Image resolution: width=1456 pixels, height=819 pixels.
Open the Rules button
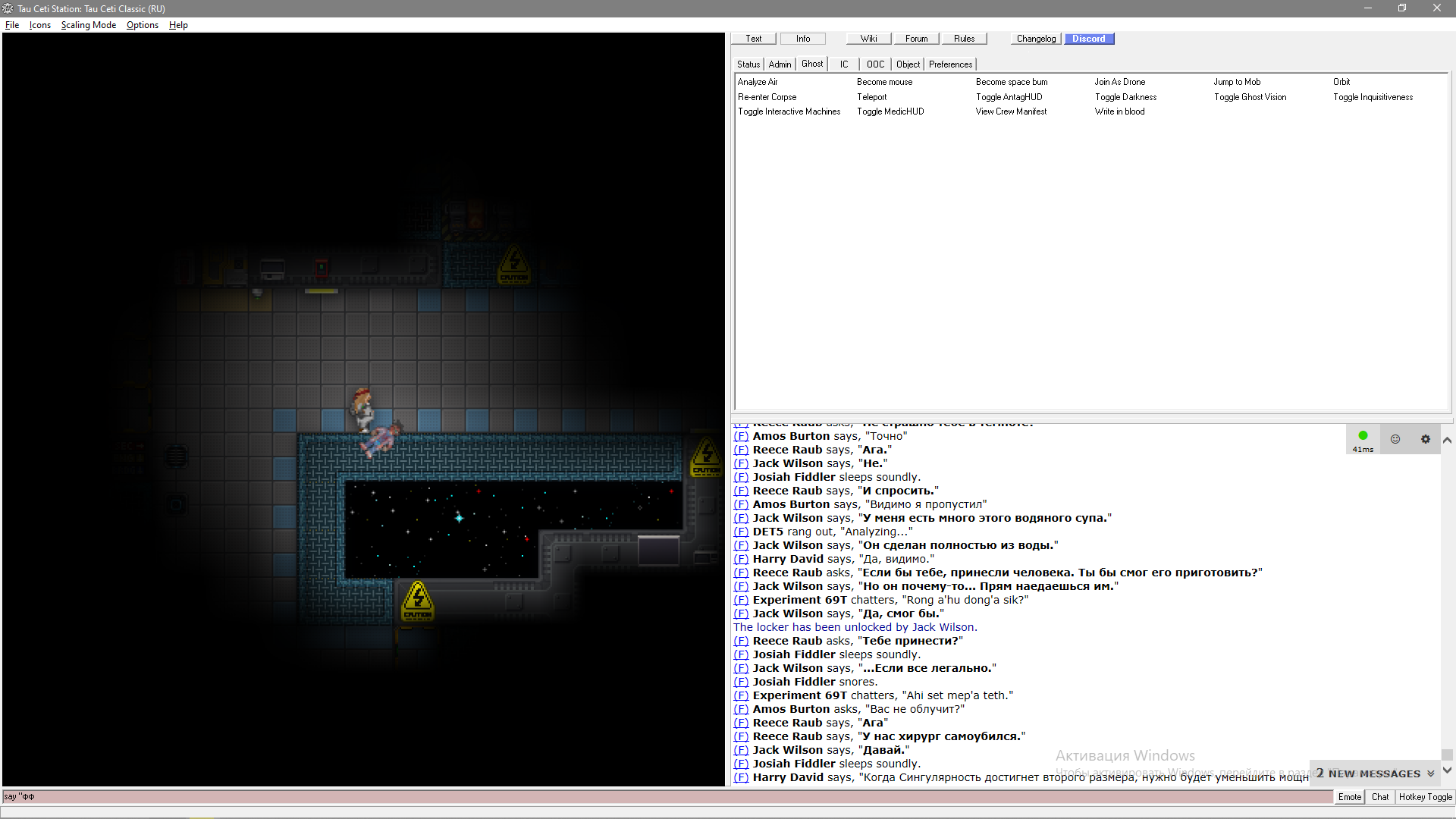point(965,39)
